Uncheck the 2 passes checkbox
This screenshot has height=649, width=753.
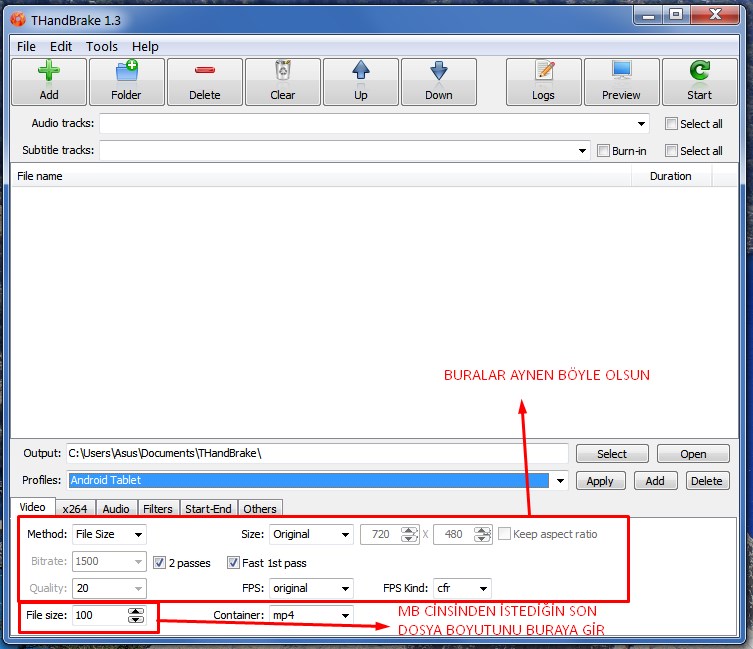tap(159, 563)
